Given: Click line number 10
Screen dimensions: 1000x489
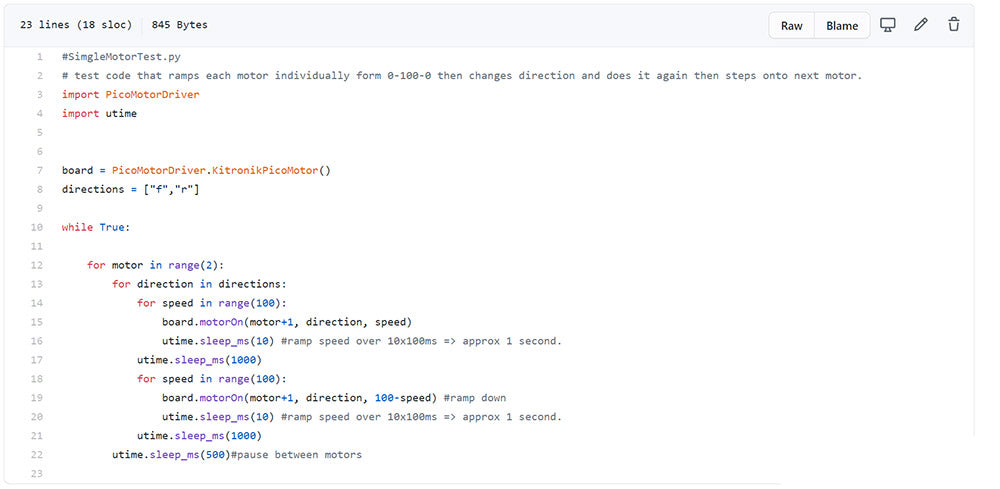Looking at the screenshot, I should point(37,227).
